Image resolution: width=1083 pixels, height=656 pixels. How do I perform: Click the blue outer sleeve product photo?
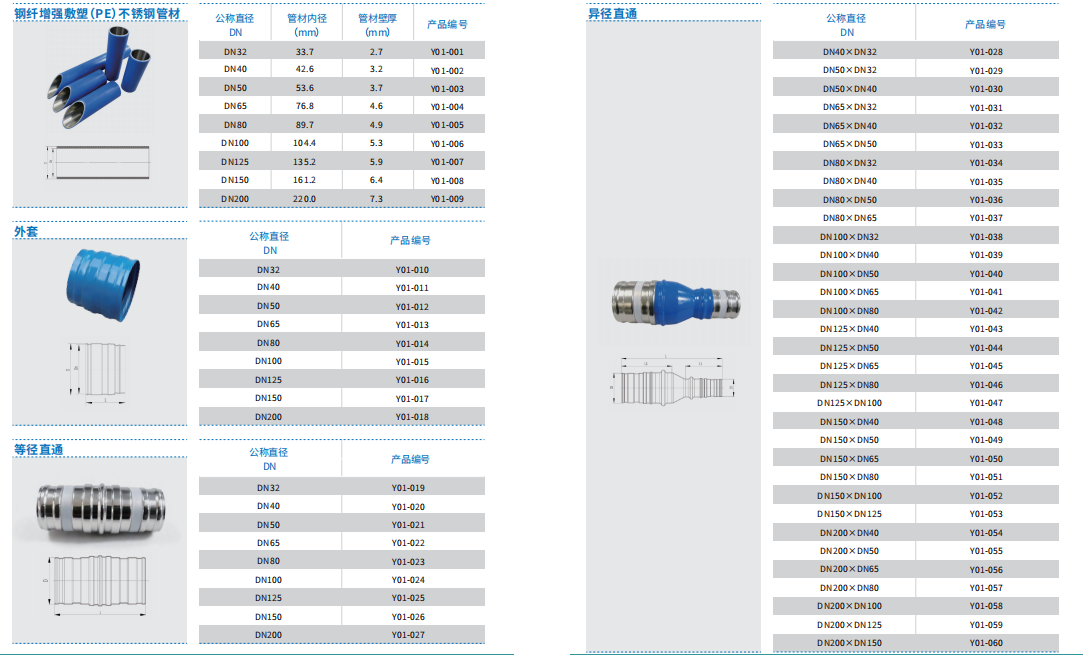[x=98, y=281]
